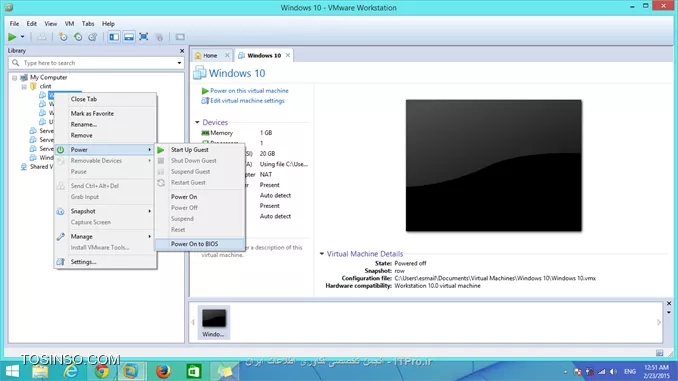Click the Manage wrench icon
The height and width of the screenshot is (381, 678).
point(61,237)
